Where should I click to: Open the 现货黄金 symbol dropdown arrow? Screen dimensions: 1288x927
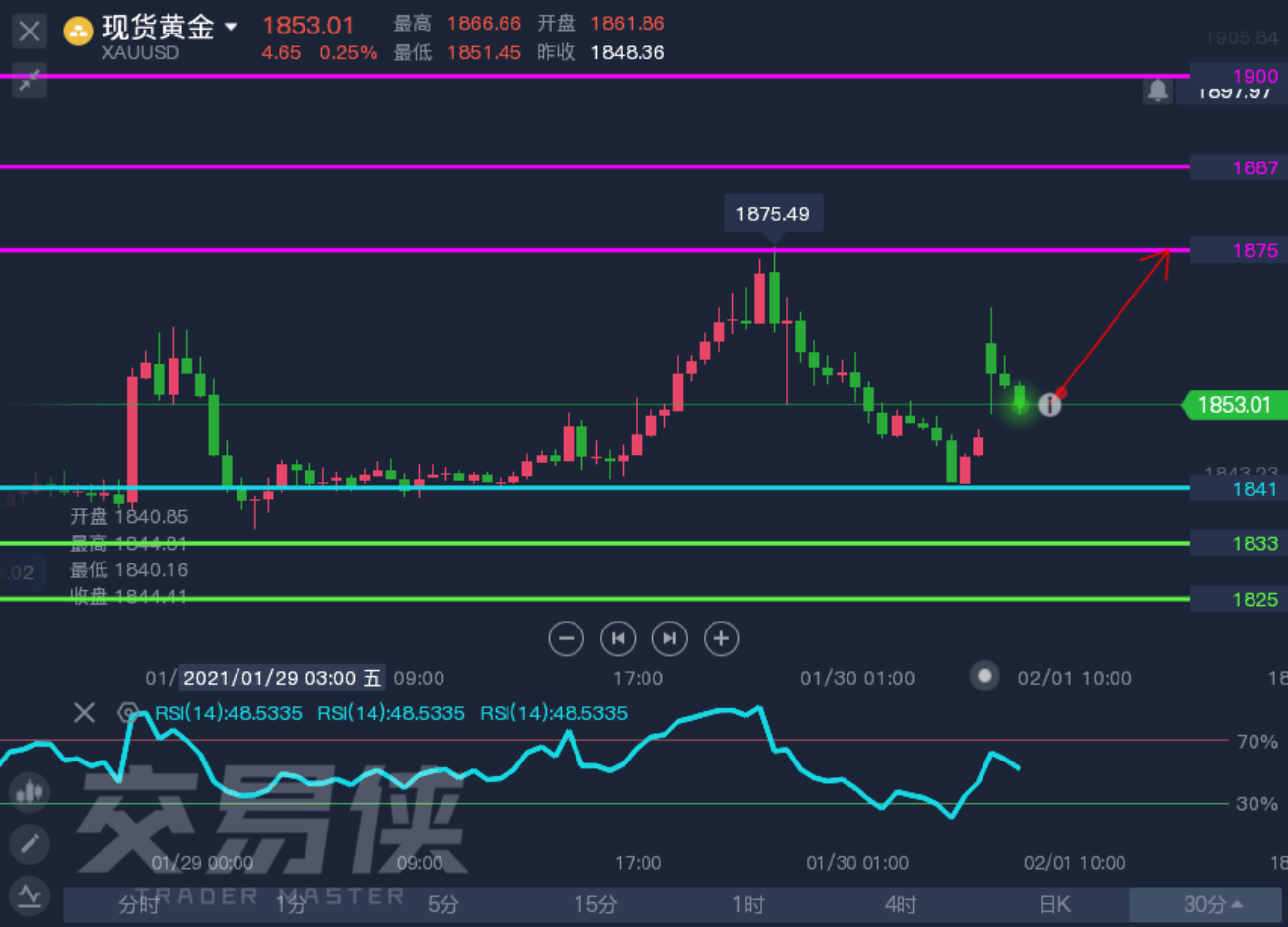[231, 27]
